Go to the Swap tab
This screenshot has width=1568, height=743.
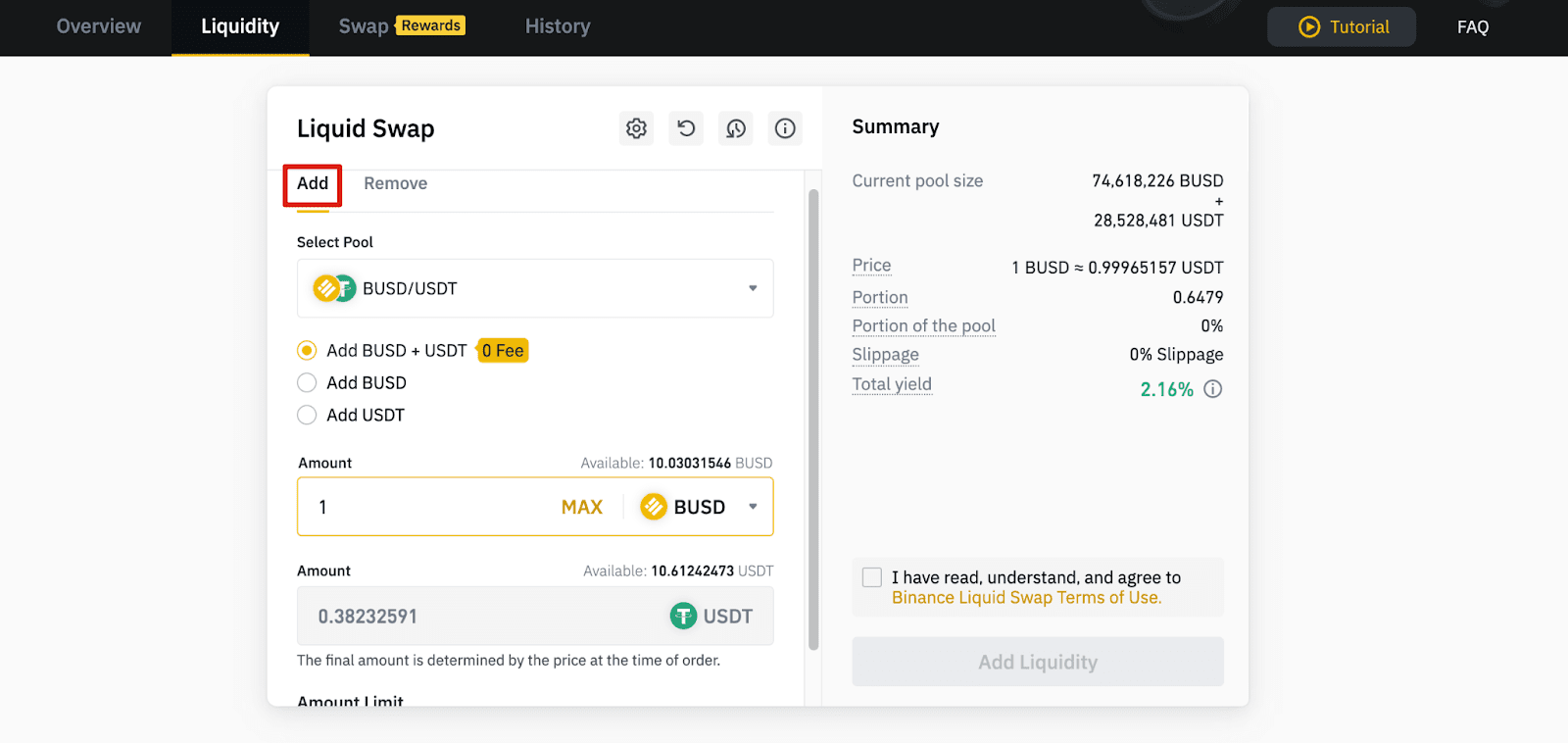click(364, 26)
